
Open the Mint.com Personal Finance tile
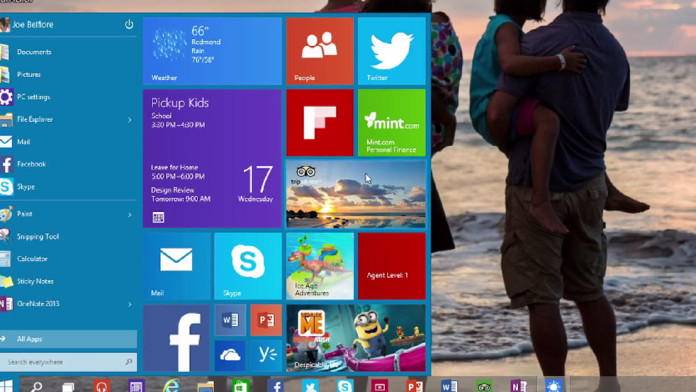[x=392, y=123]
